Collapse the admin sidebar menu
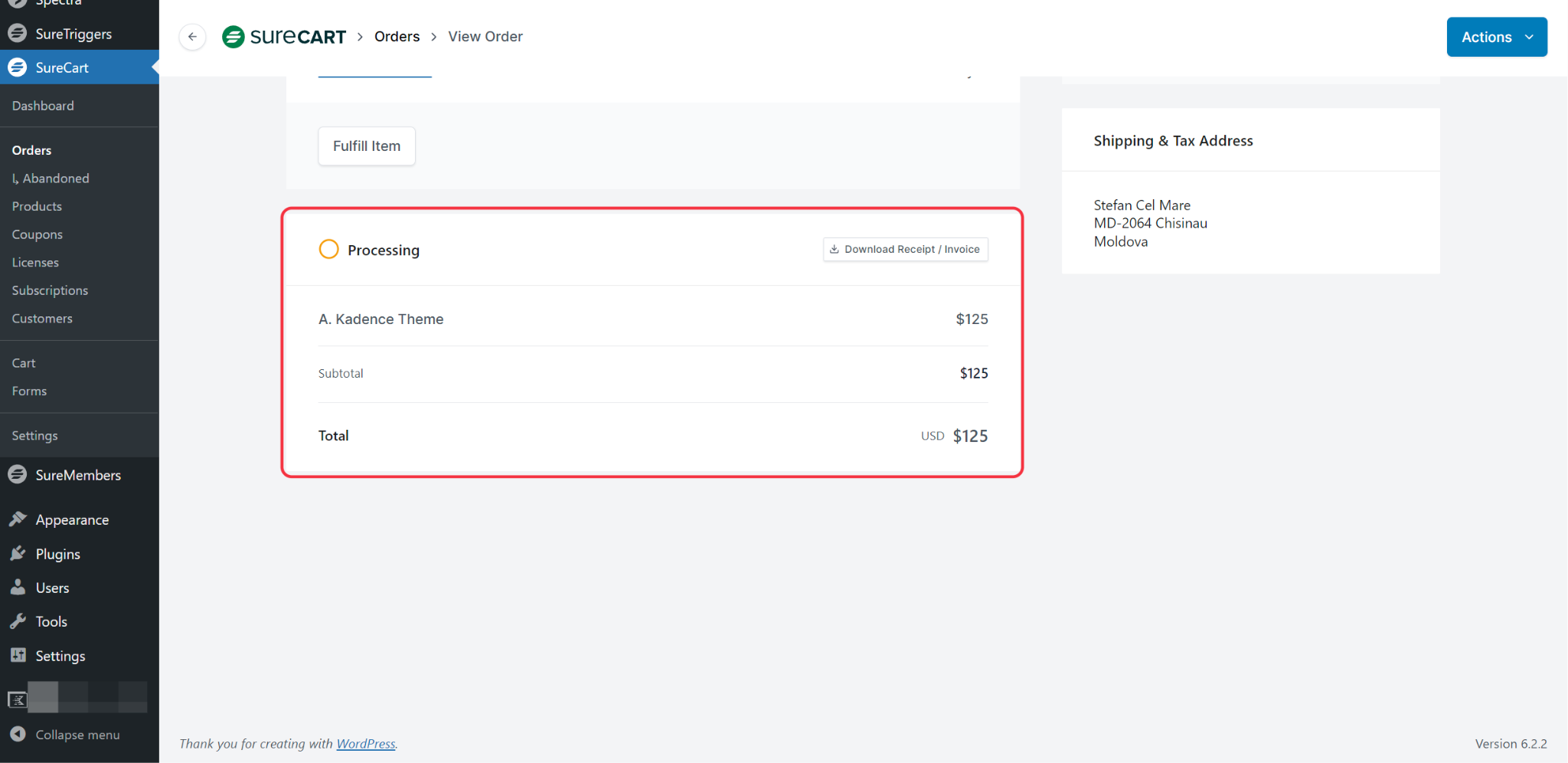Image resolution: width=1568 pixels, height=763 pixels. [x=77, y=735]
